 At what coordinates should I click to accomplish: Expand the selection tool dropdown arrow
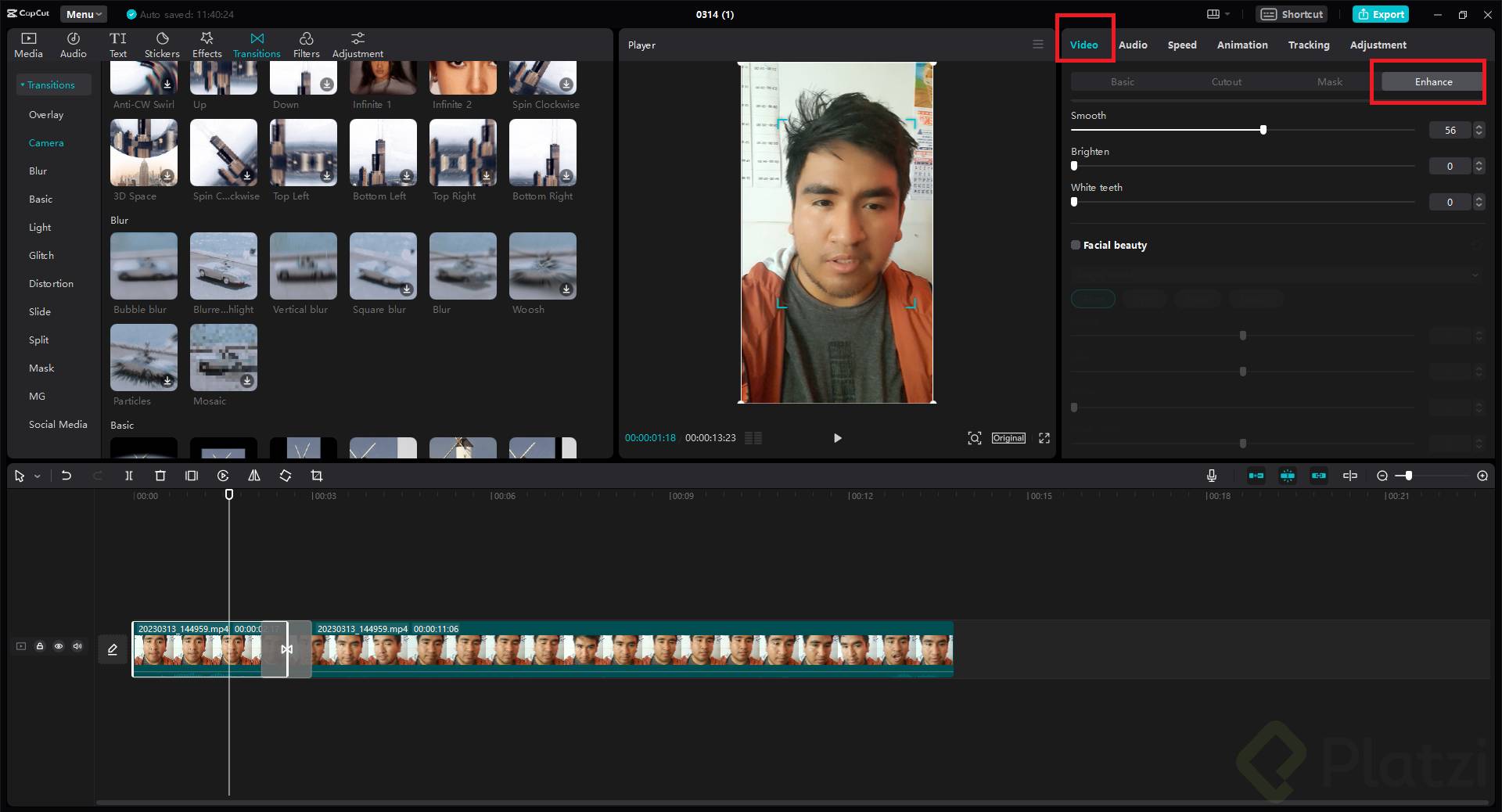coord(37,476)
